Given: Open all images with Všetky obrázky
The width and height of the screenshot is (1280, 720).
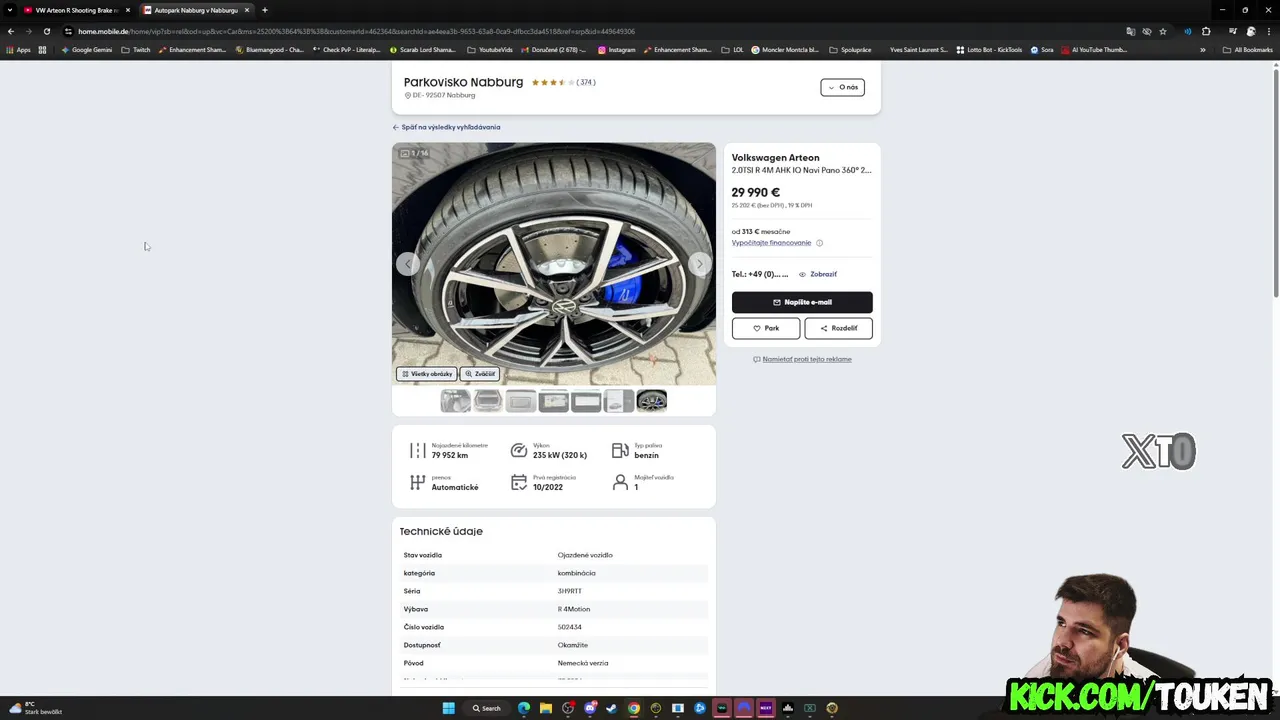Looking at the screenshot, I should pos(427,374).
